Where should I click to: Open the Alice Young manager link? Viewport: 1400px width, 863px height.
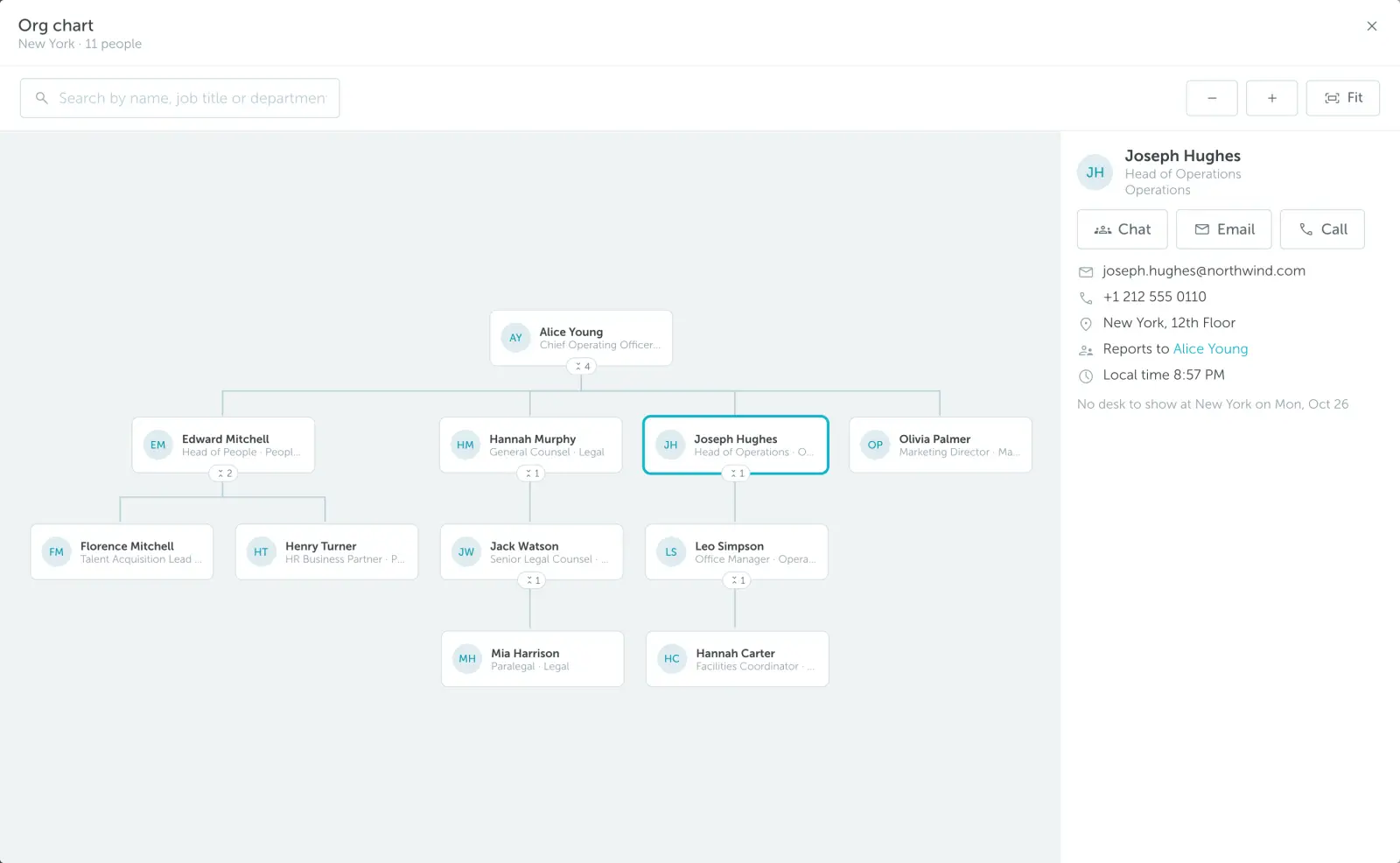(x=1210, y=348)
